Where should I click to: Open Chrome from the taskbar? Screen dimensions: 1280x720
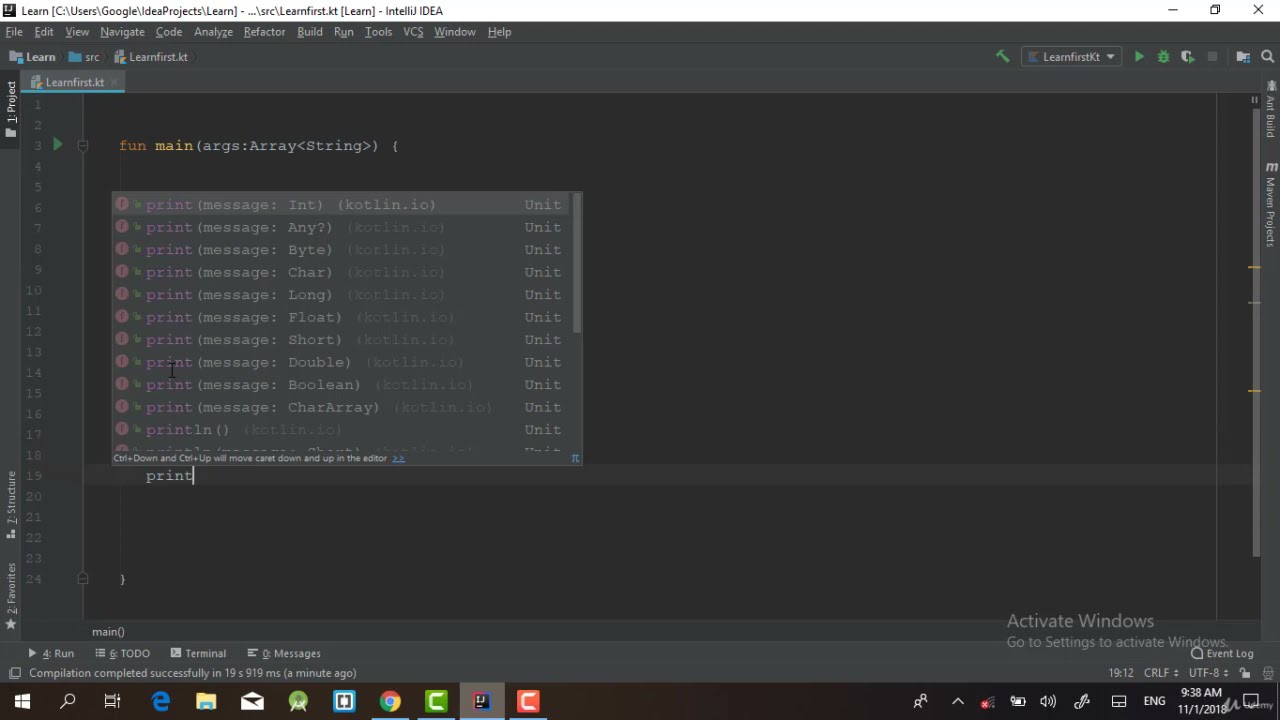(390, 702)
